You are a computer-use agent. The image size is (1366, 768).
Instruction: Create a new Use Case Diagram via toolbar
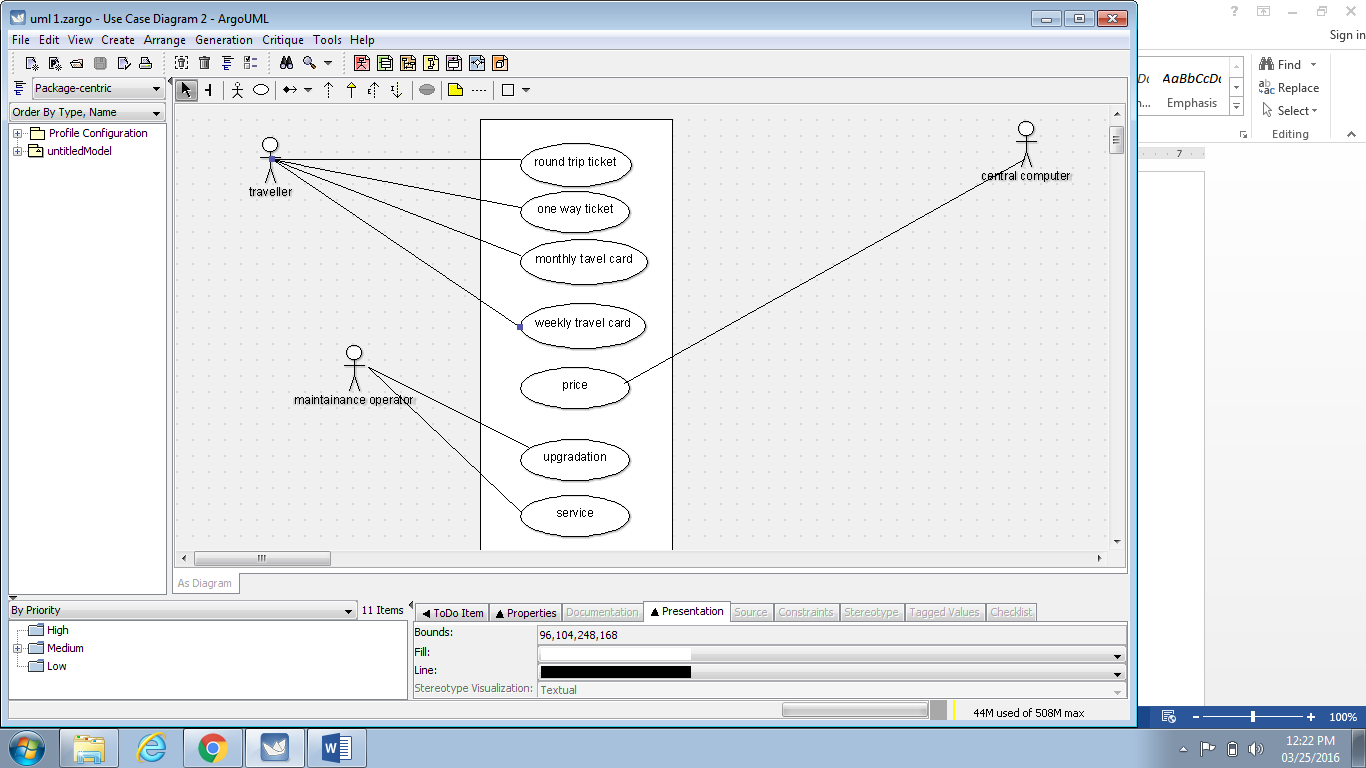pos(362,63)
